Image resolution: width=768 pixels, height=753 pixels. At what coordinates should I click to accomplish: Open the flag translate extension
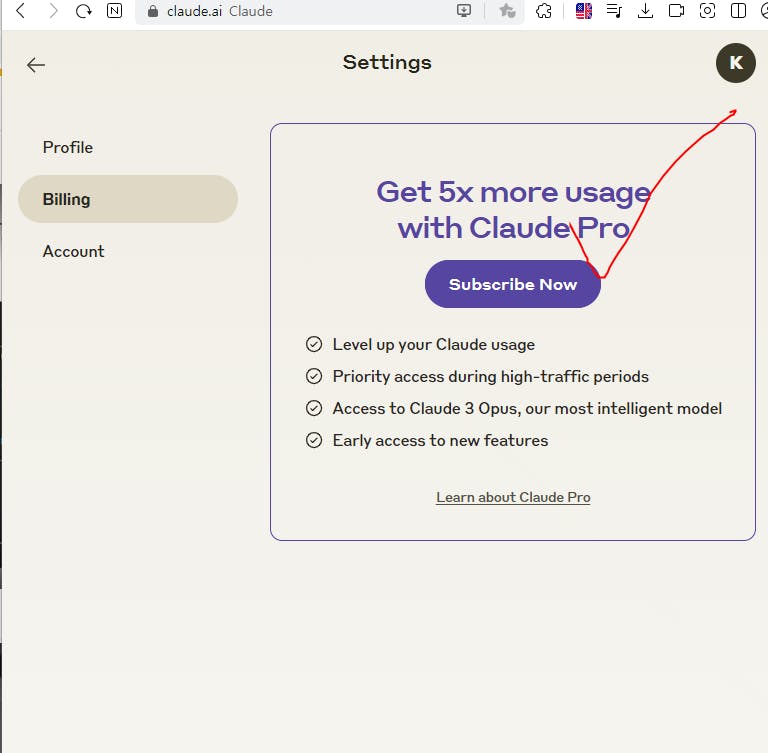[x=584, y=10]
